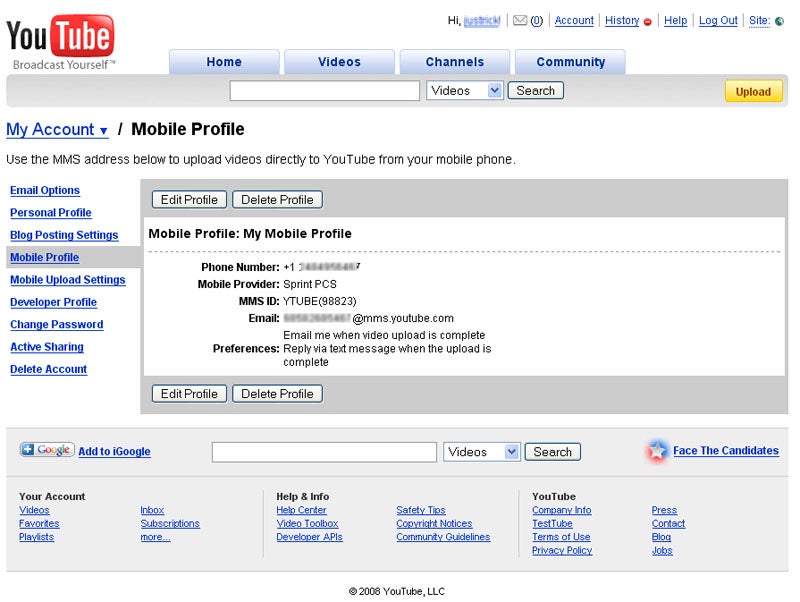Open footer Community Guidelines link

[443, 537]
